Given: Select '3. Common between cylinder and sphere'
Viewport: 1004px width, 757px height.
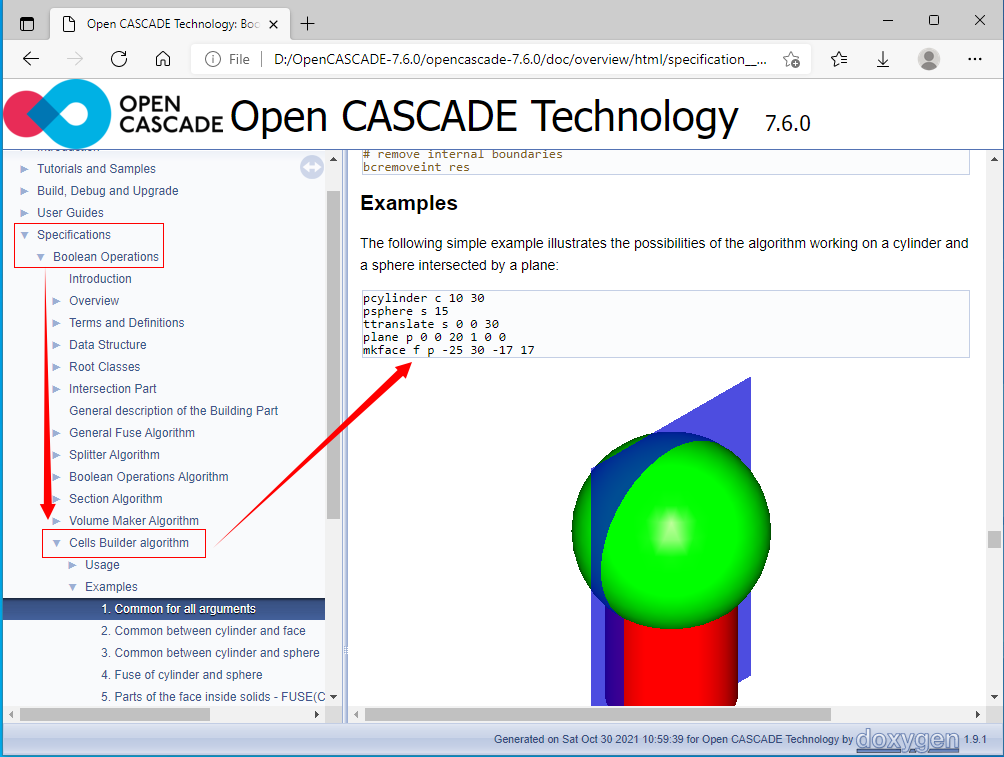Looking at the screenshot, I should pyautogui.click(x=210, y=653).
